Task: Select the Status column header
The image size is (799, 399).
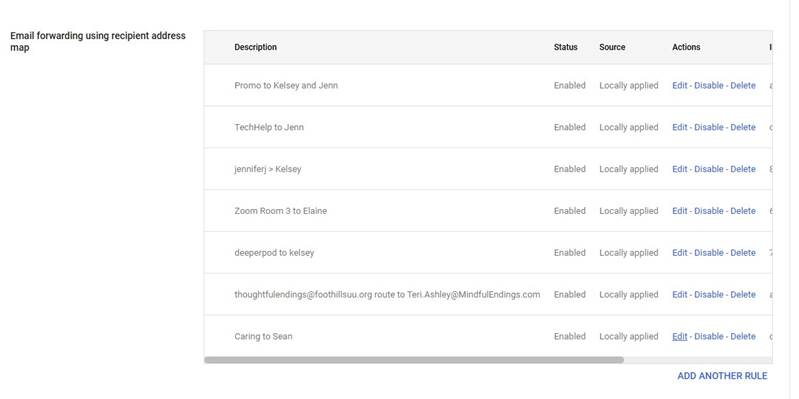Action: point(566,47)
